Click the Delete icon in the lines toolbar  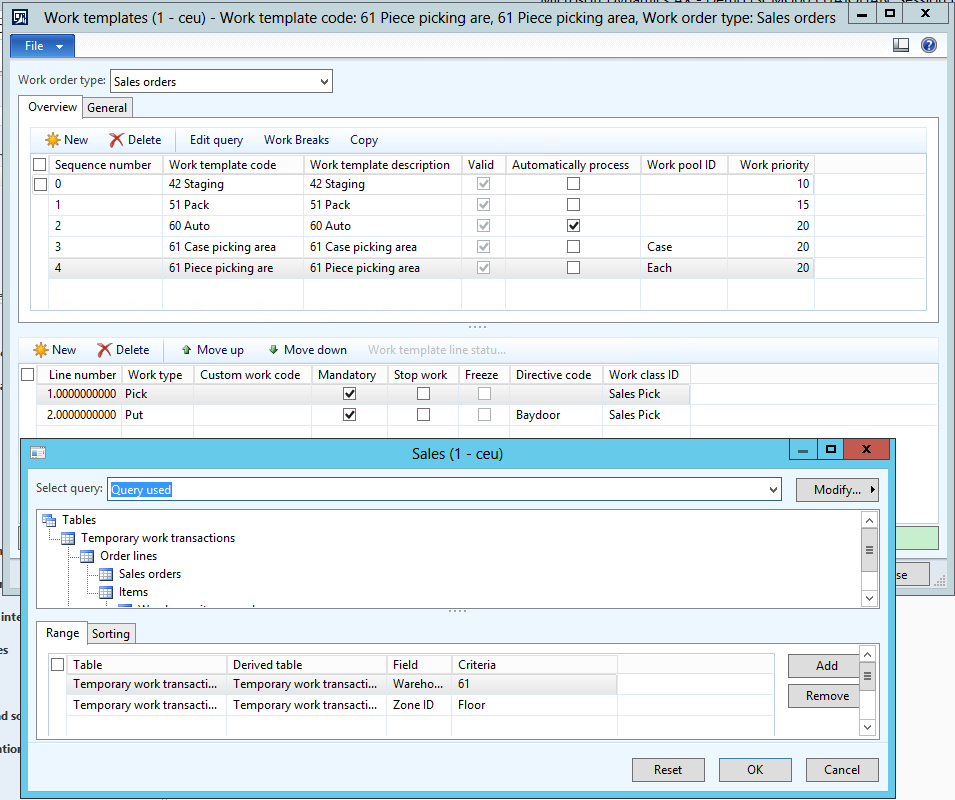tap(105, 350)
